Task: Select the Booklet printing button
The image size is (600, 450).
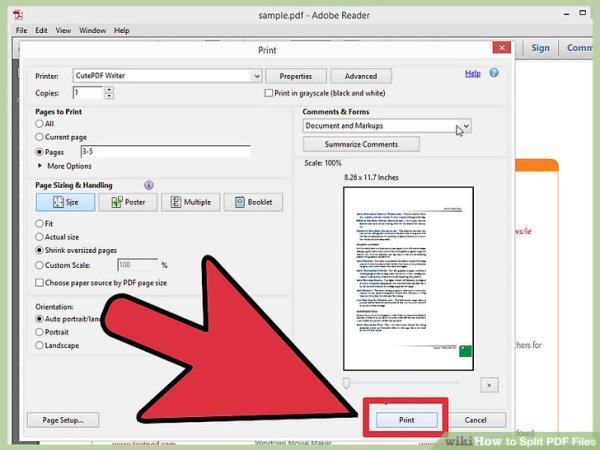Action: [x=253, y=202]
